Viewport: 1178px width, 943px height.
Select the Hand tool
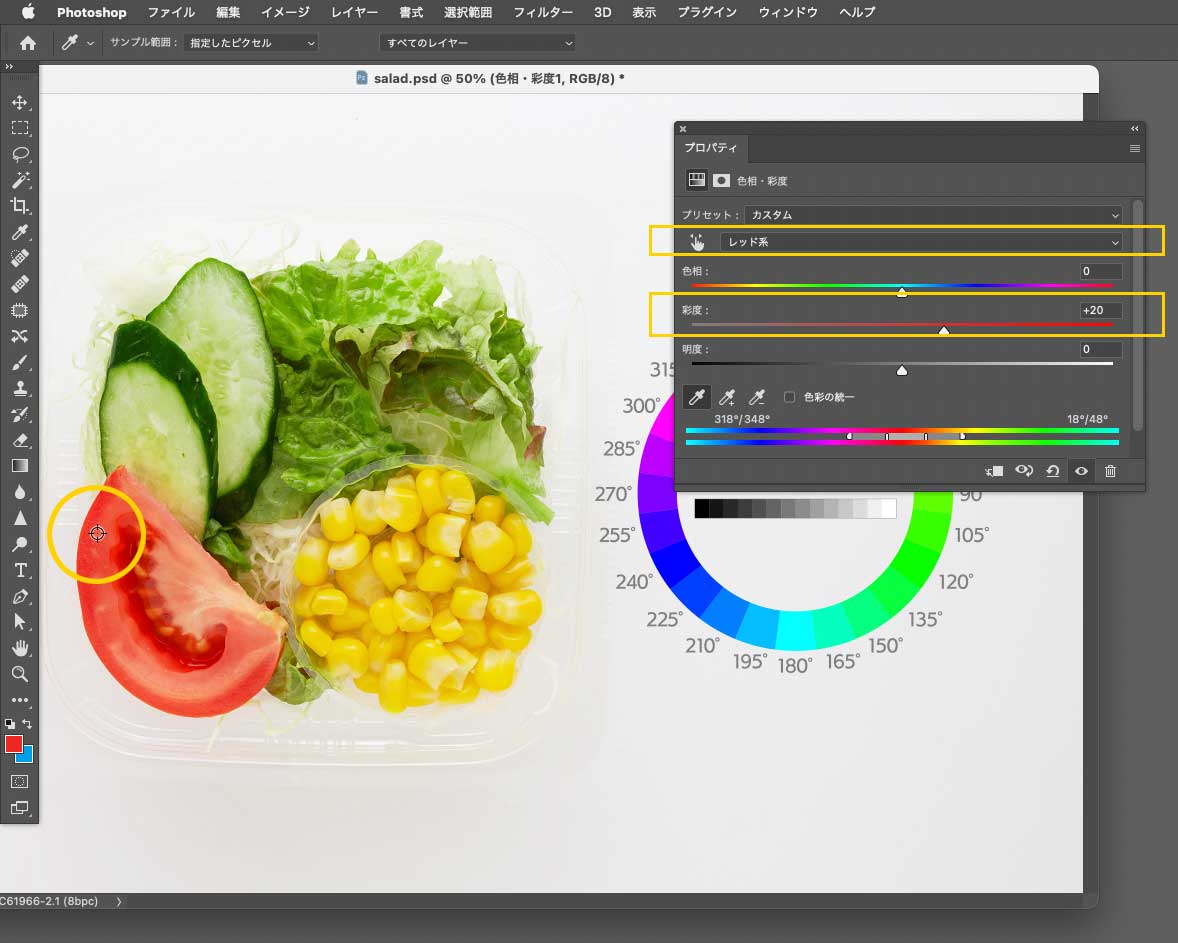[x=20, y=648]
